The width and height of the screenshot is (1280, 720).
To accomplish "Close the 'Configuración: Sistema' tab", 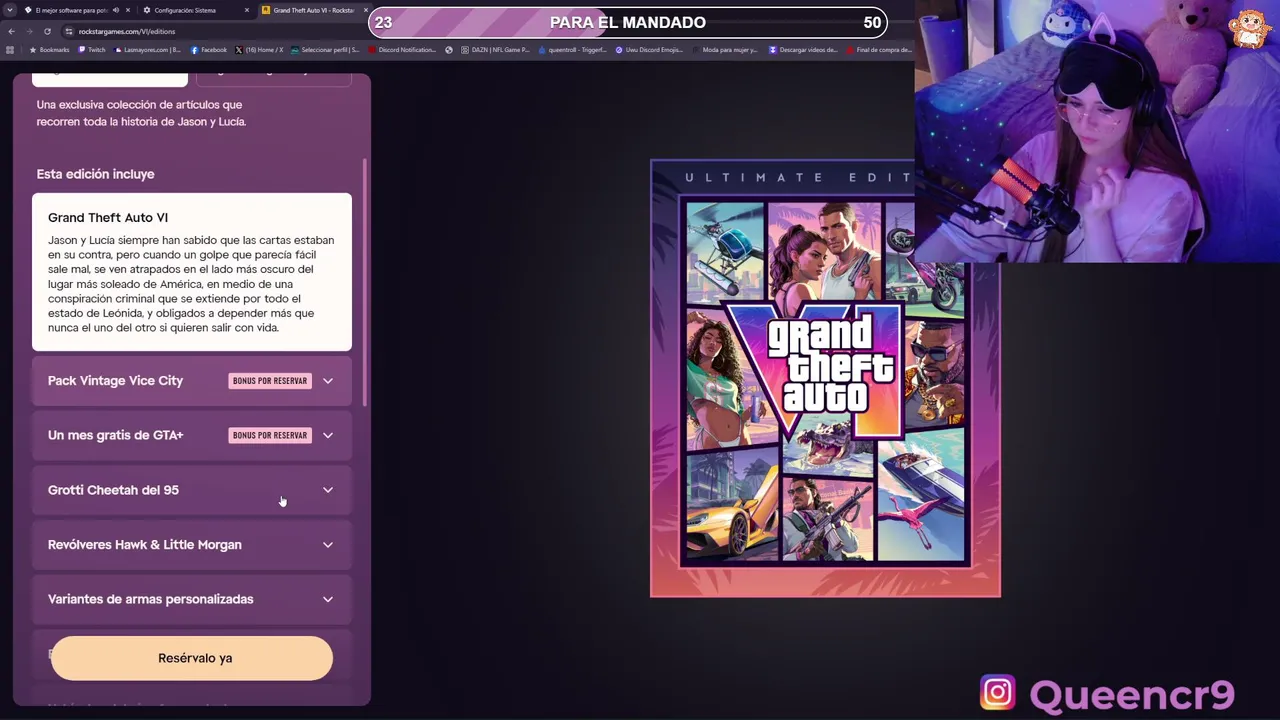I will [245, 10].
